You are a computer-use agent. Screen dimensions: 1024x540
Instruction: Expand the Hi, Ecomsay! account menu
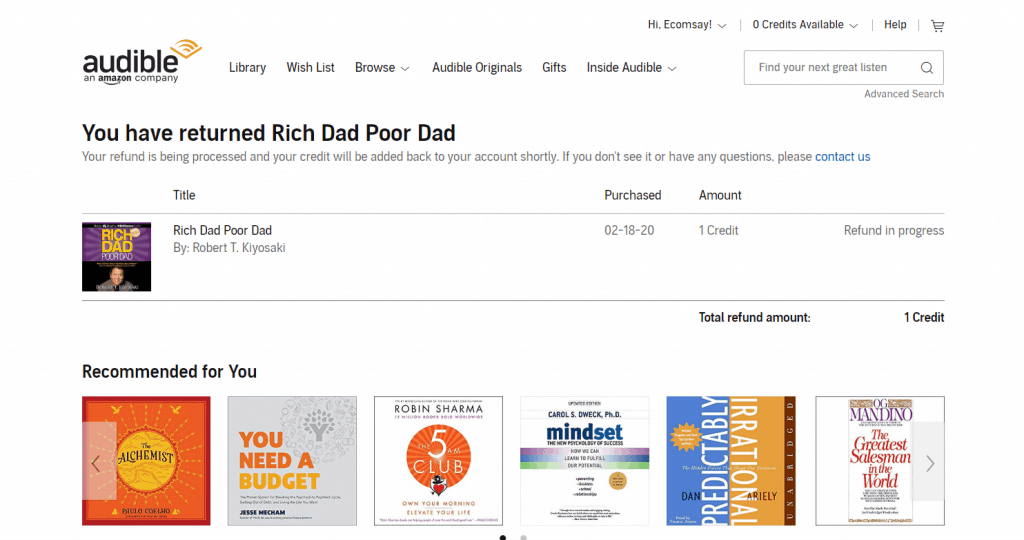tap(686, 25)
